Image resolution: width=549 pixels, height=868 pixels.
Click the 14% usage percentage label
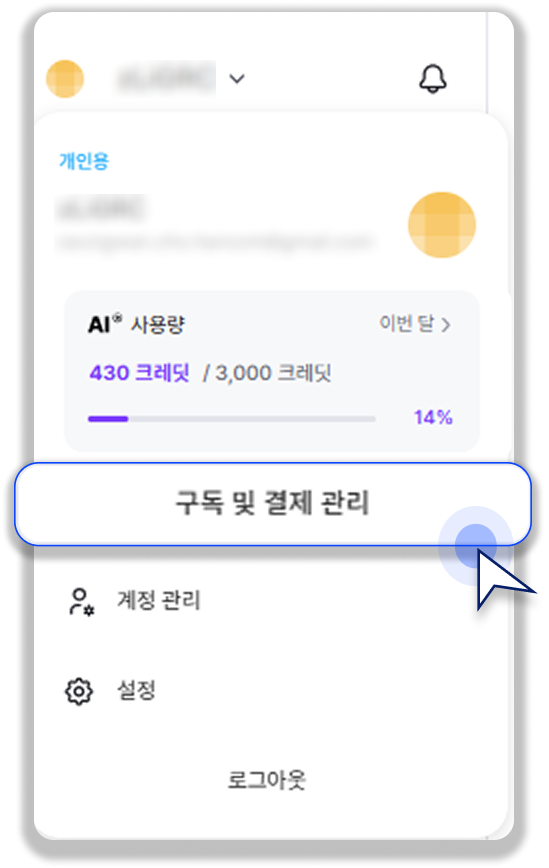tap(433, 417)
